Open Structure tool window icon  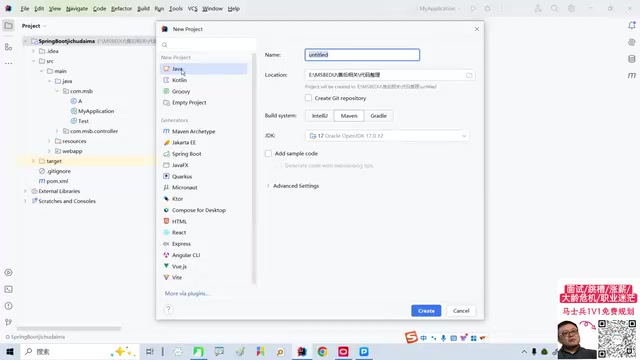[8, 47]
